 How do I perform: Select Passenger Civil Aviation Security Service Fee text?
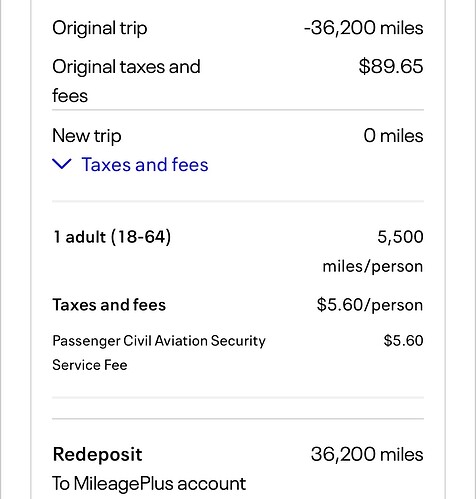click(x=159, y=353)
